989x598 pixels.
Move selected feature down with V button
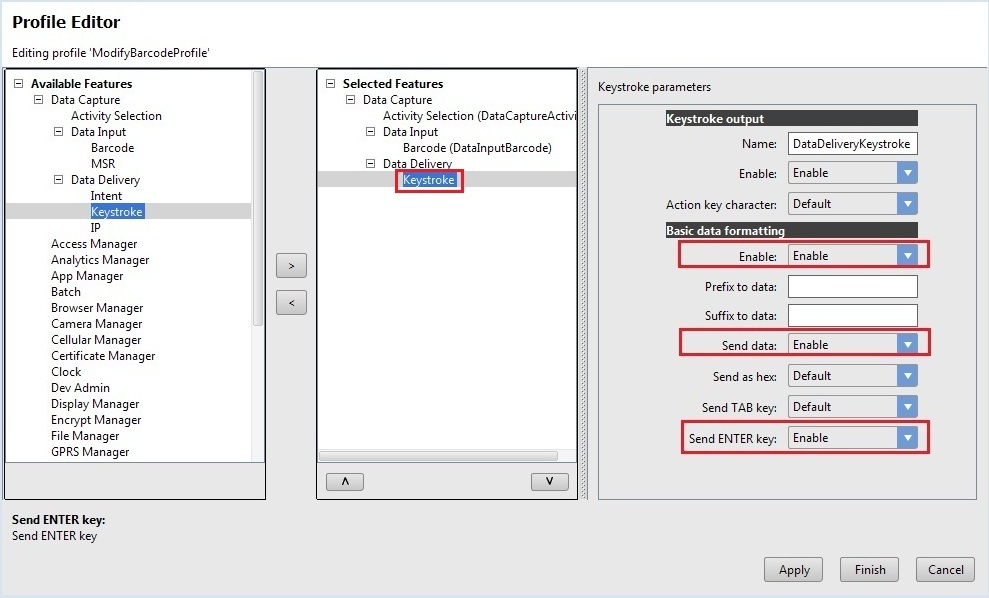(549, 481)
